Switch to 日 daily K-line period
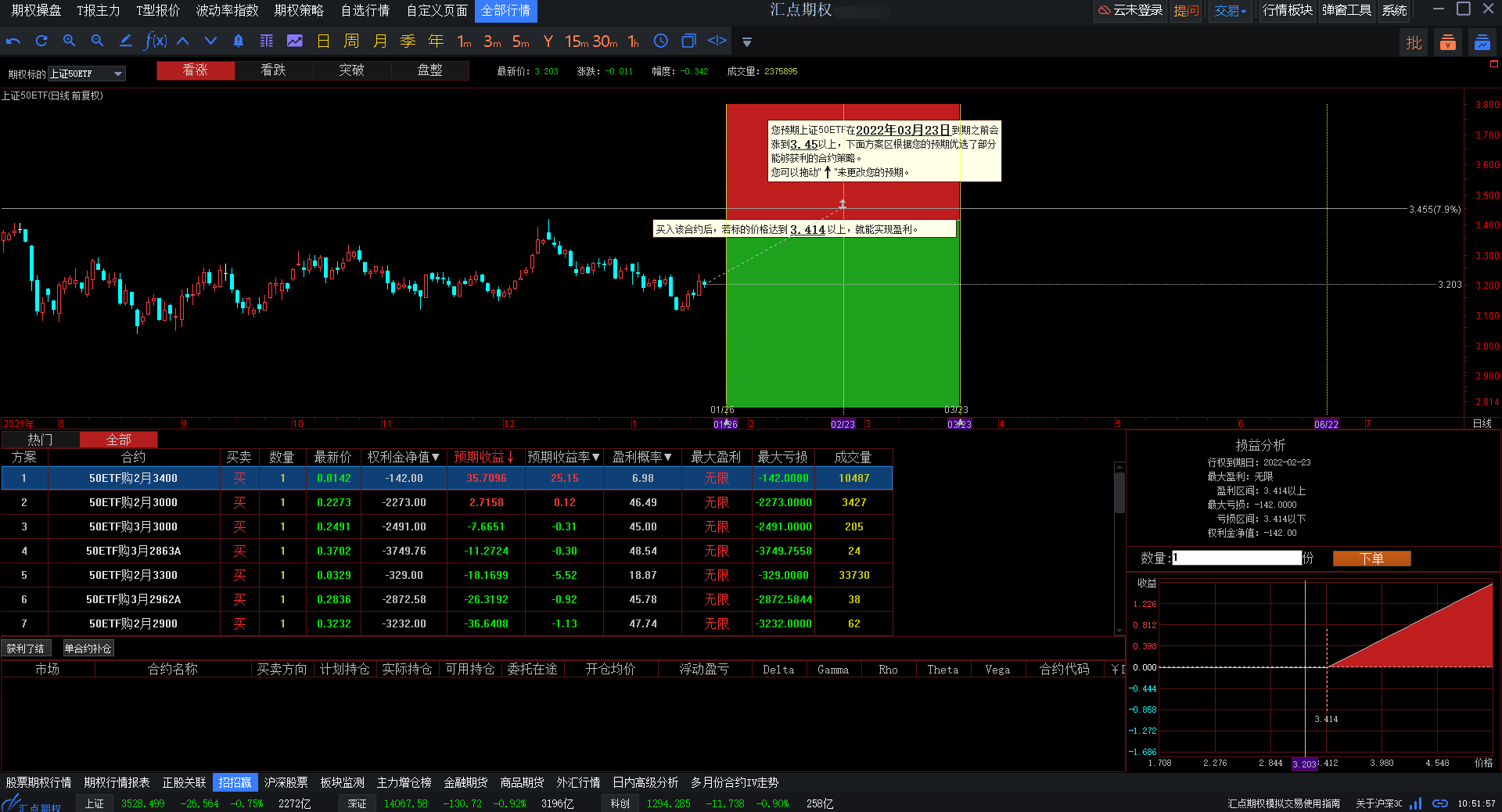1502x812 pixels. (x=323, y=41)
